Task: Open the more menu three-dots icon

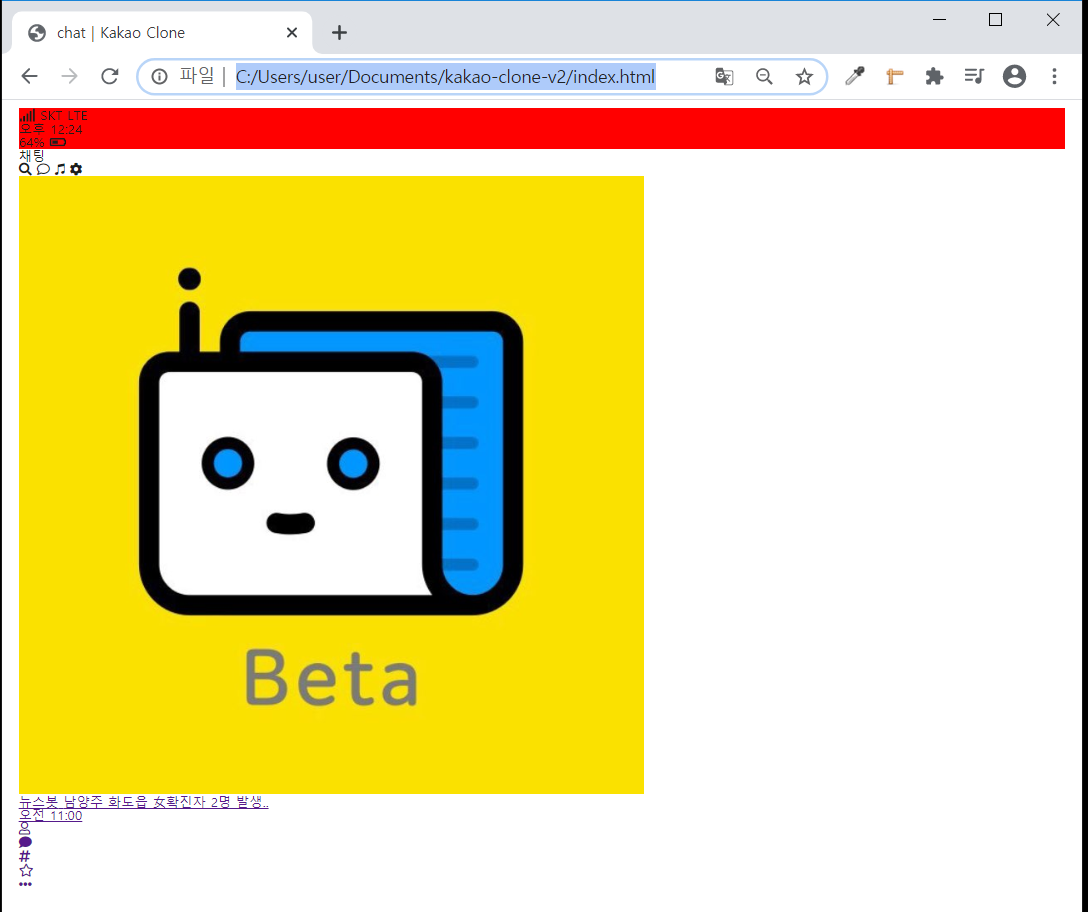Action: (26, 884)
